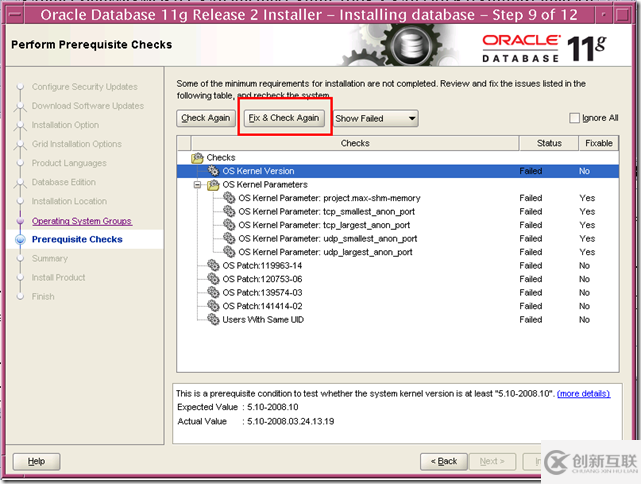Select udp_largest_anon_port parameter row
The image size is (641, 484).
point(398,252)
